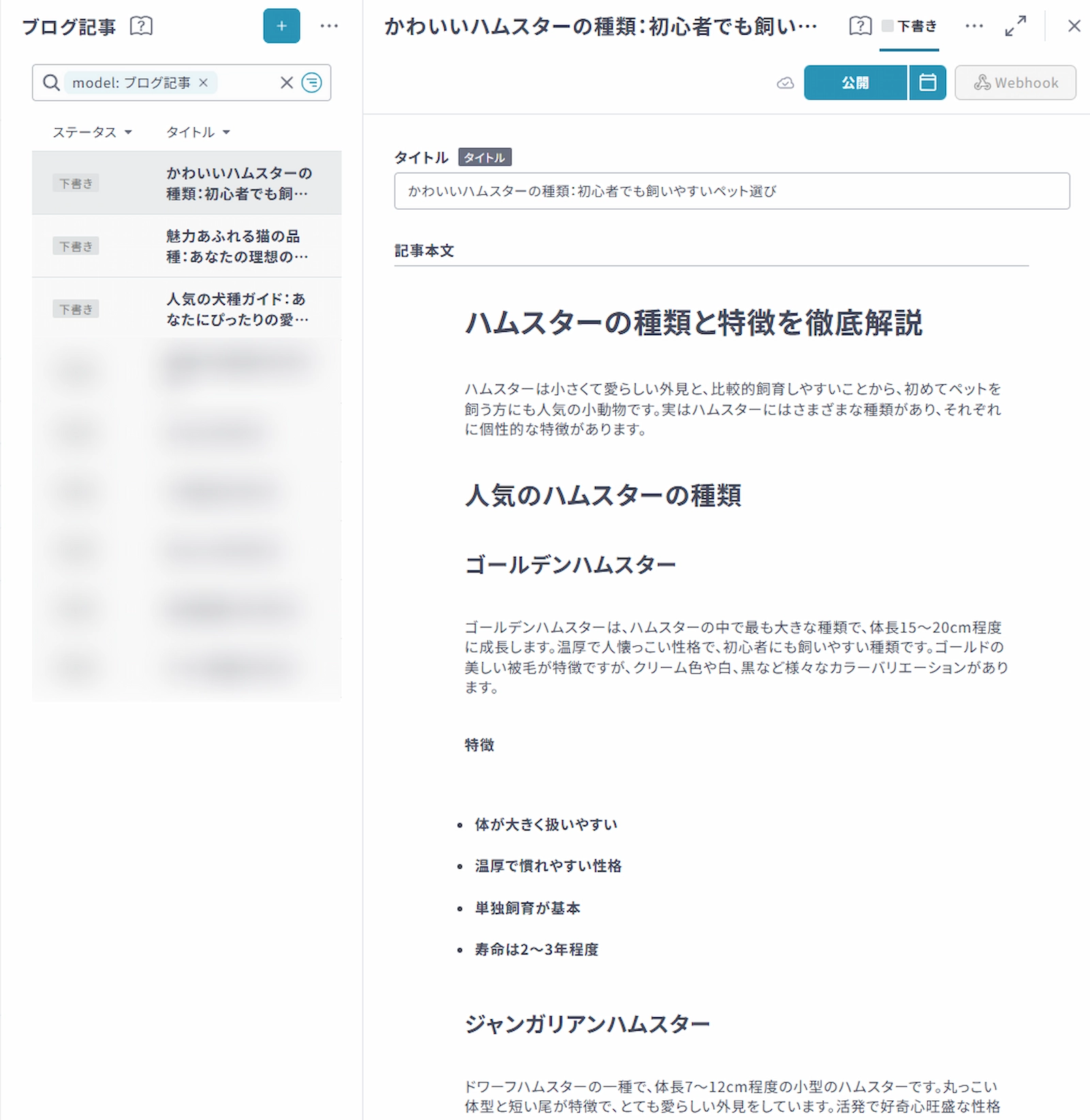Click the plus icon to add blog article

coord(281,26)
